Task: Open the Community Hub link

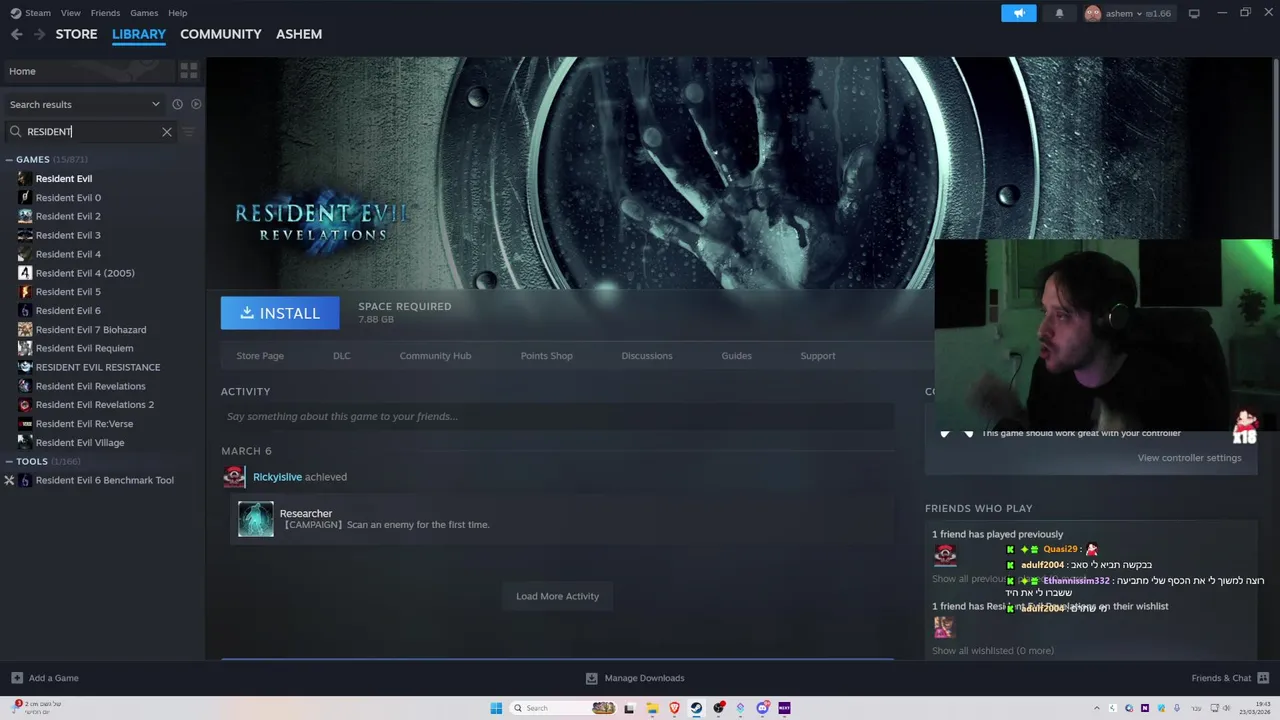Action: pyautogui.click(x=435, y=356)
